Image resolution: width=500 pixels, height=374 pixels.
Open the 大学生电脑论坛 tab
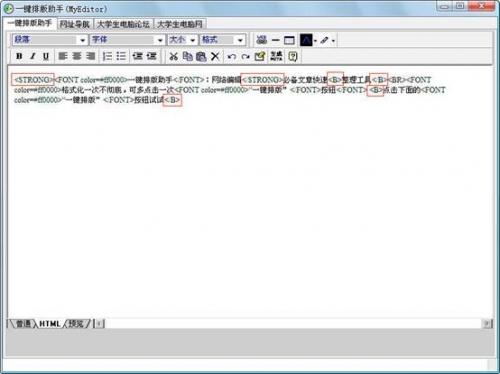123,24
